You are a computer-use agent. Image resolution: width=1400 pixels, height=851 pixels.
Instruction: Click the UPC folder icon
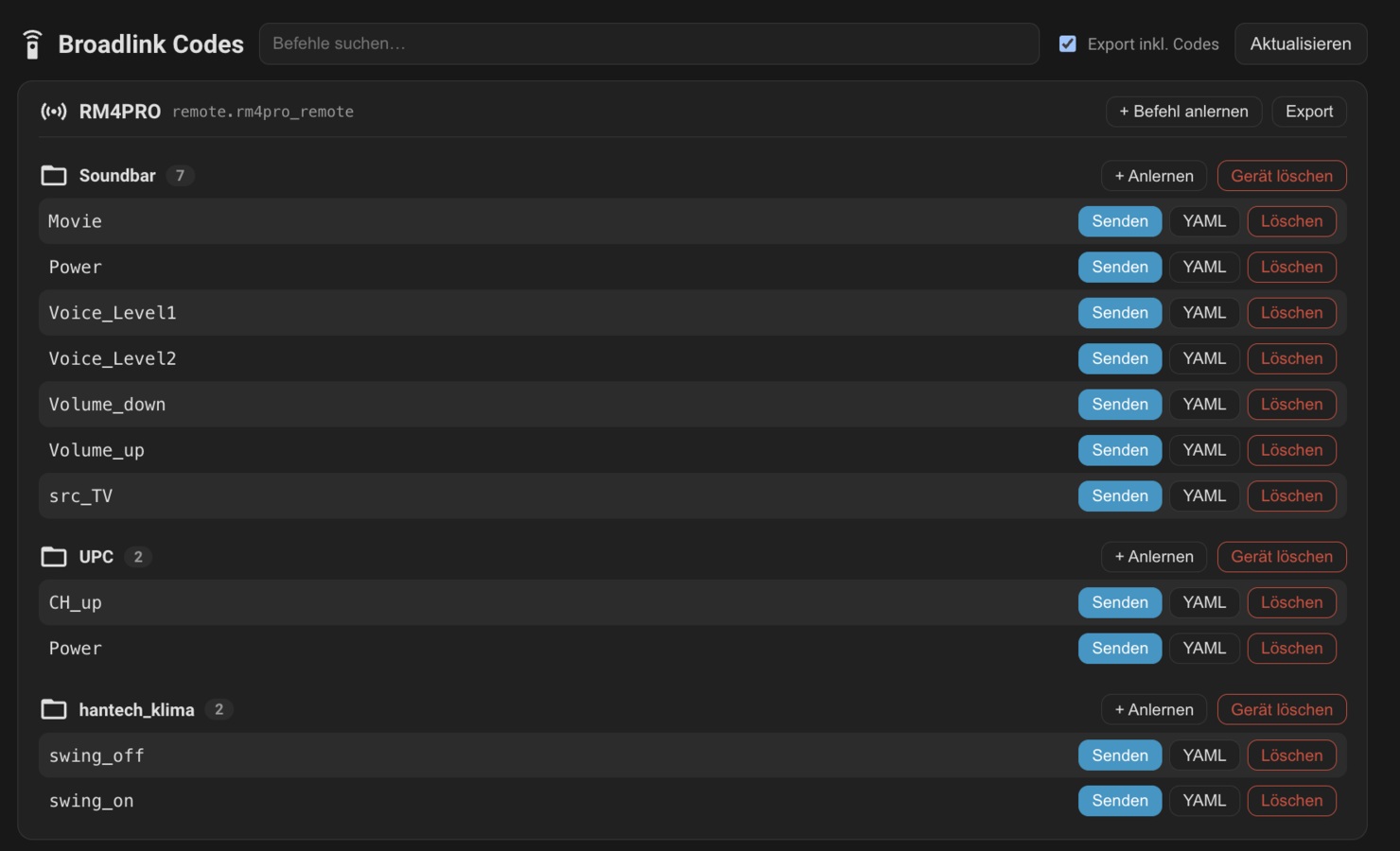pos(54,557)
